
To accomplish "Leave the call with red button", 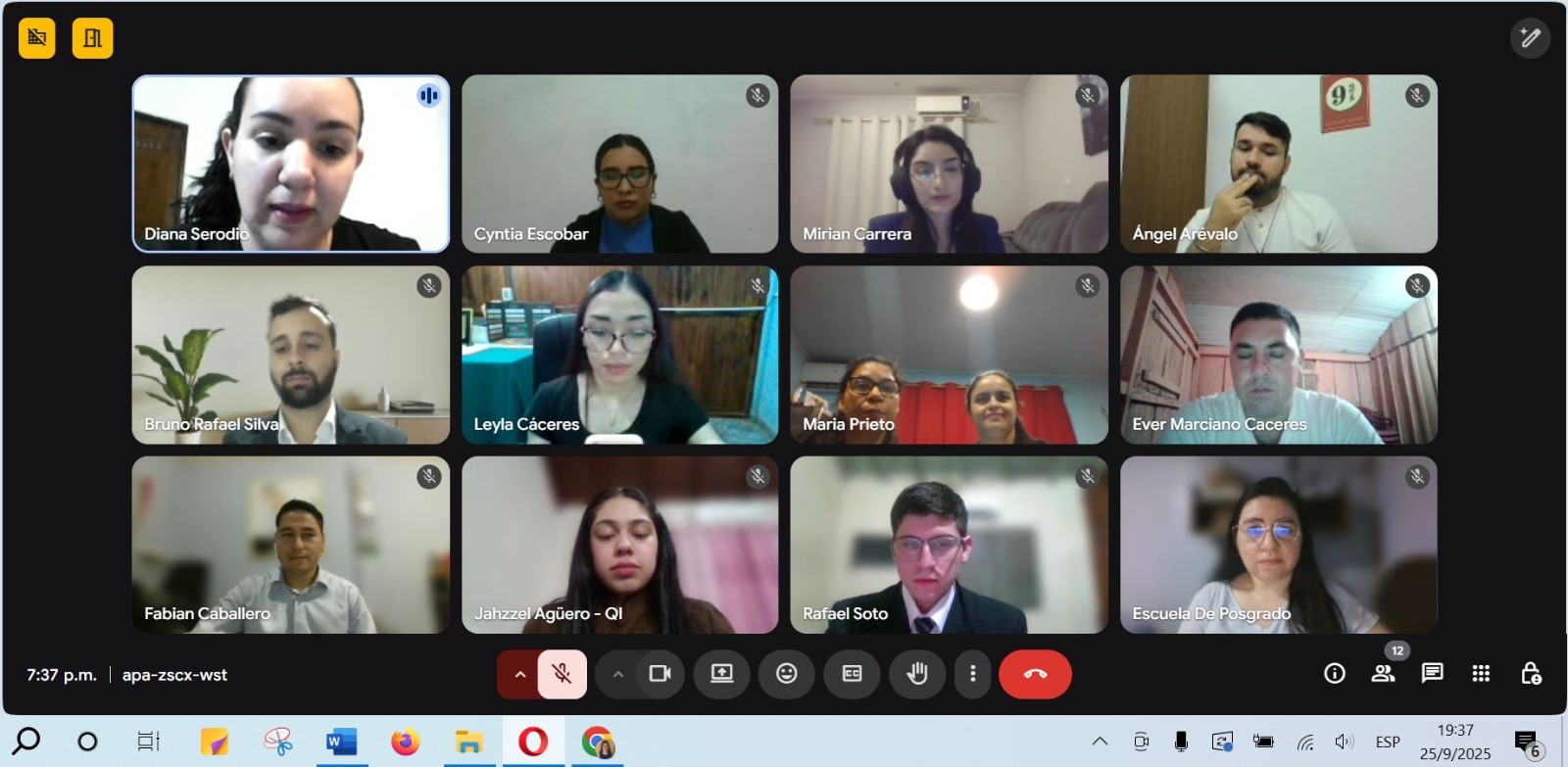I will (x=1035, y=674).
